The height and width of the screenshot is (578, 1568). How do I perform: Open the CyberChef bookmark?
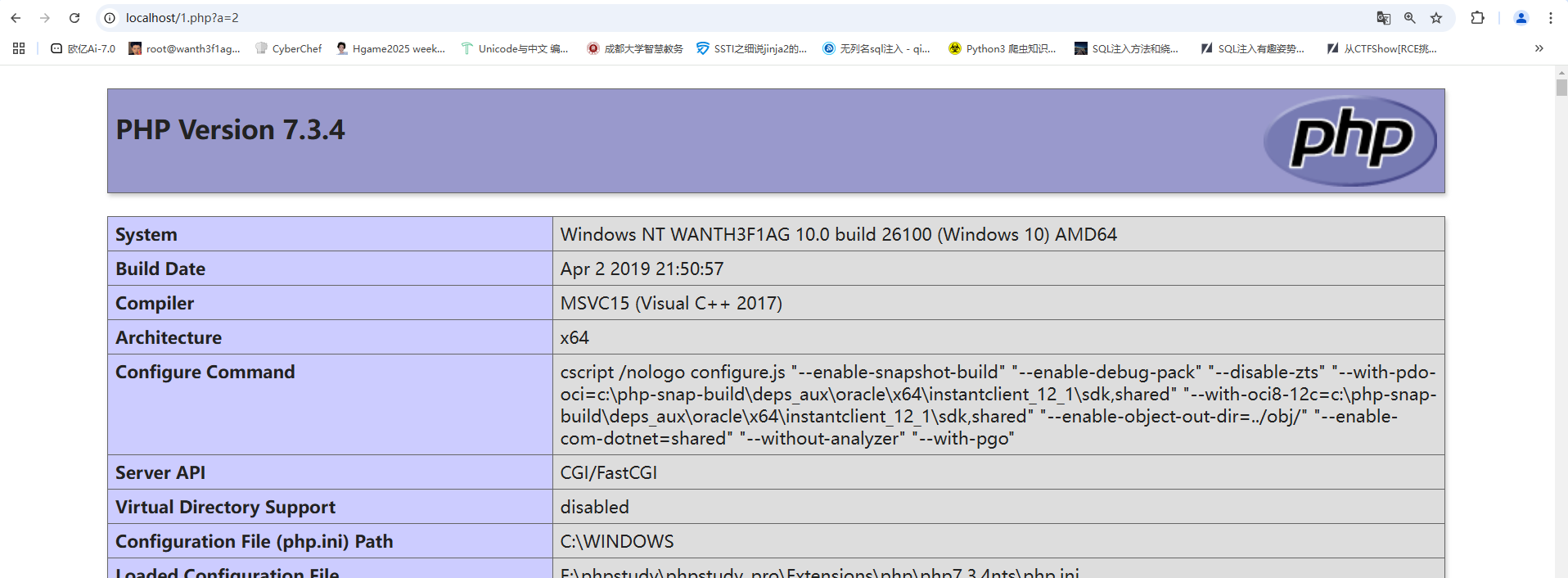tap(288, 48)
